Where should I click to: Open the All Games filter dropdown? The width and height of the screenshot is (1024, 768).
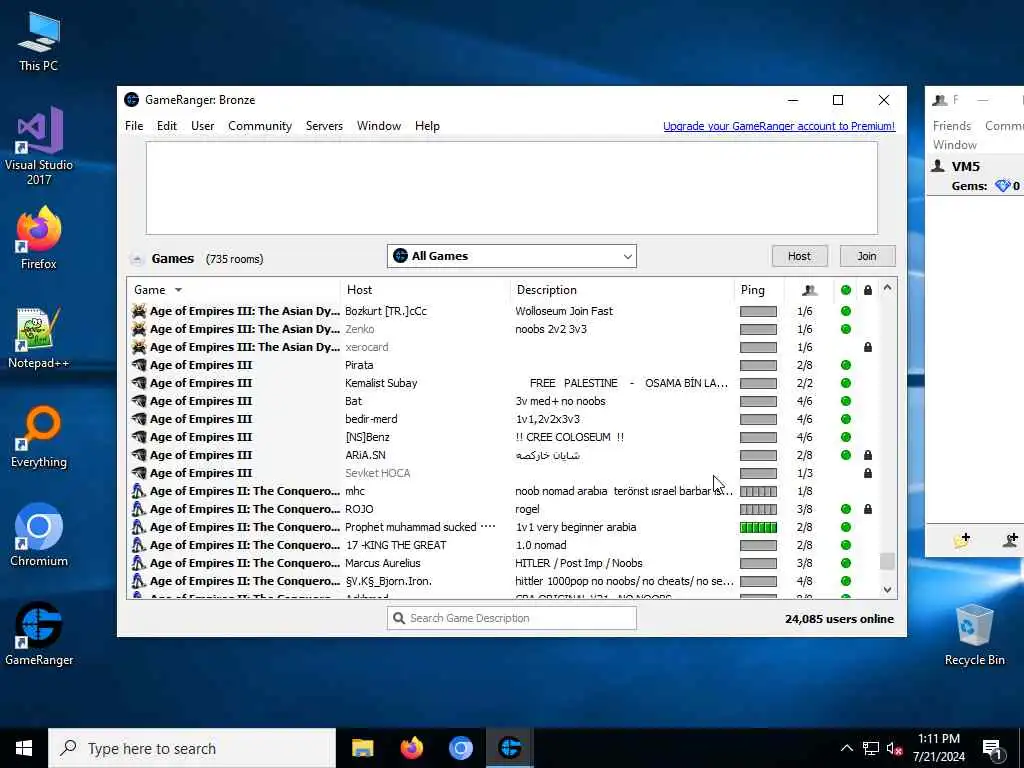click(511, 256)
